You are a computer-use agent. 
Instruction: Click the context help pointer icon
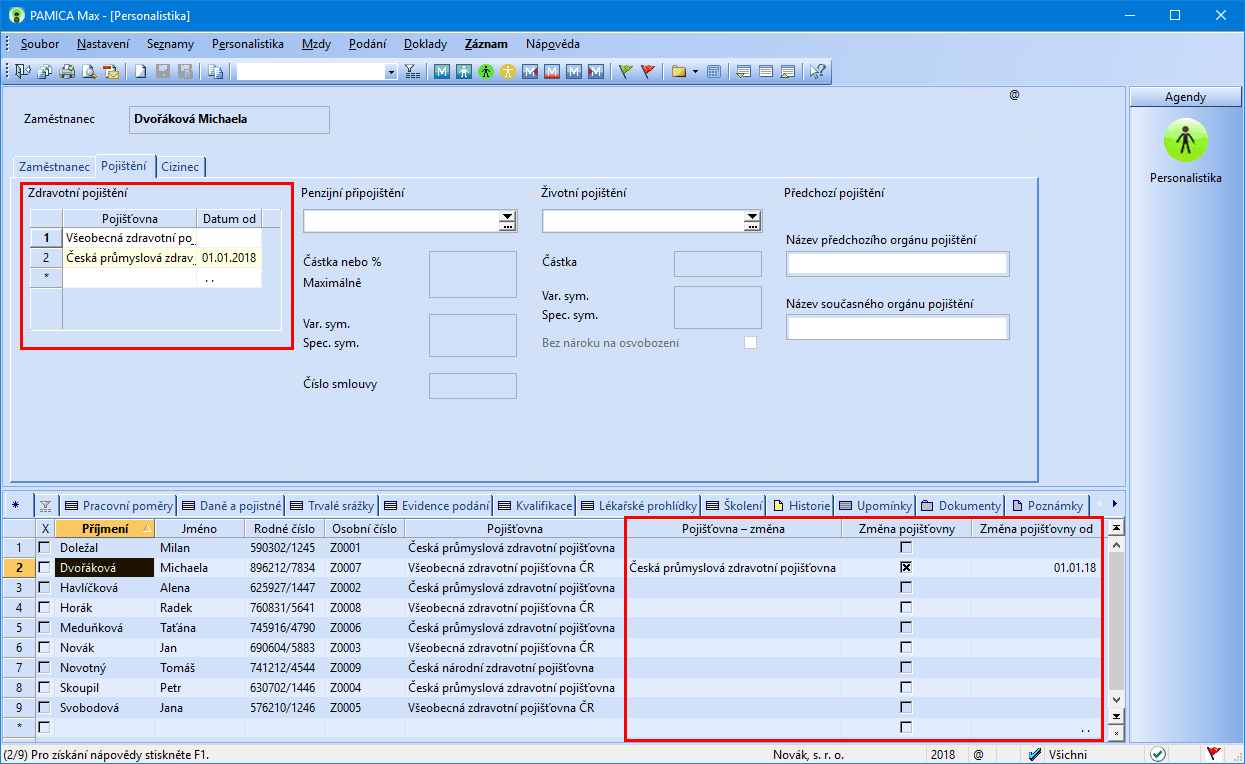pyautogui.click(x=817, y=72)
